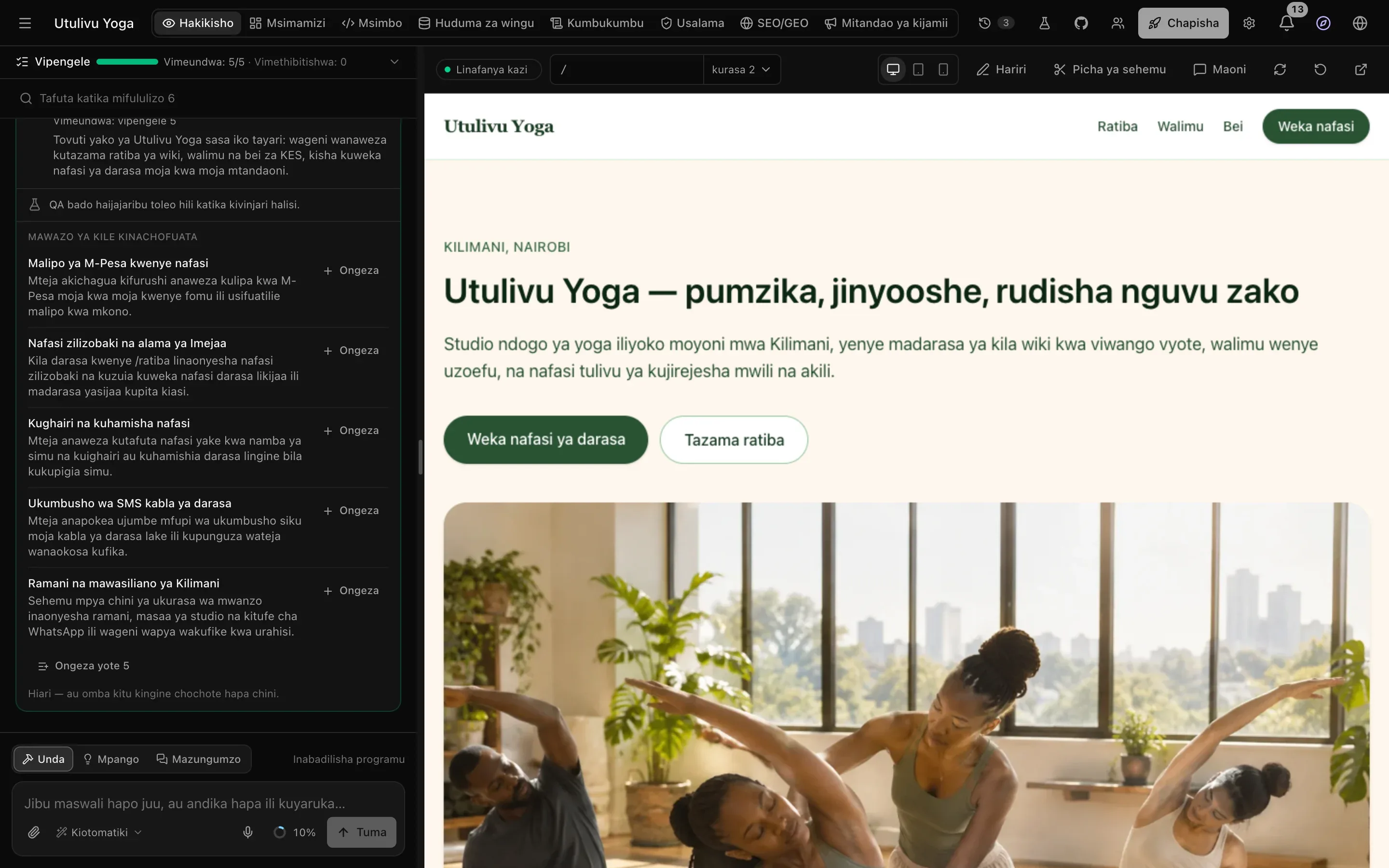The width and height of the screenshot is (1389, 868).
Task: Click Picha ya sehemu screenshot button
Action: pos(1109,69)
